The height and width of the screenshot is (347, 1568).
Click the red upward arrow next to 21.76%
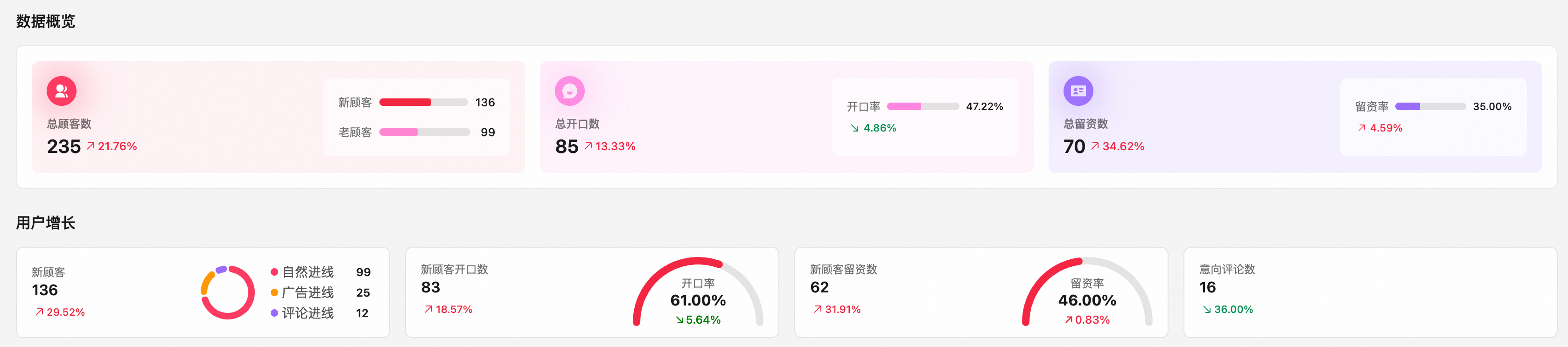coord(90,146)
